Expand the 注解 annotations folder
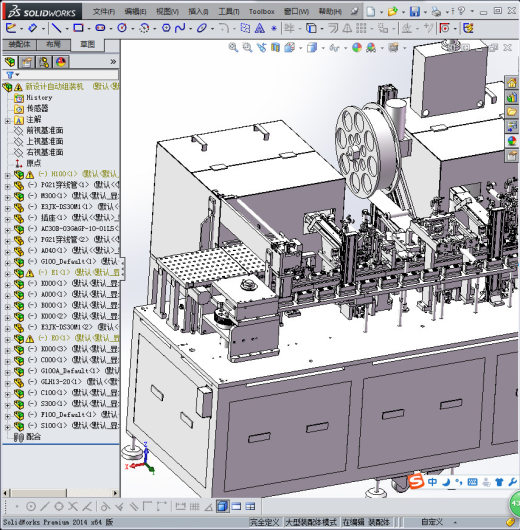The height and width of the screenshot is (530, 520). (7, 120)
